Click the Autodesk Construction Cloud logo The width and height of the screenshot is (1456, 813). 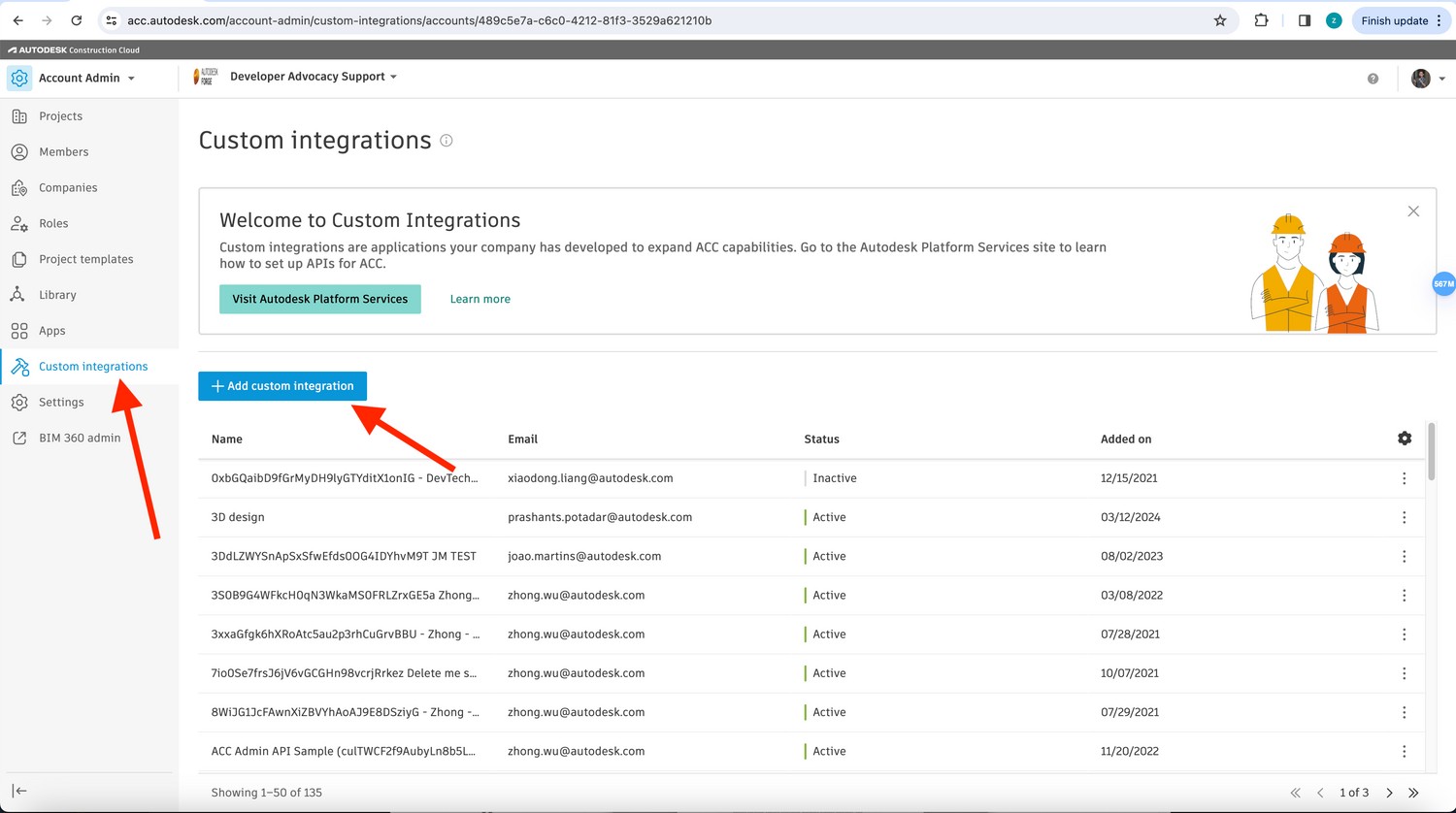tap(74, 49)
